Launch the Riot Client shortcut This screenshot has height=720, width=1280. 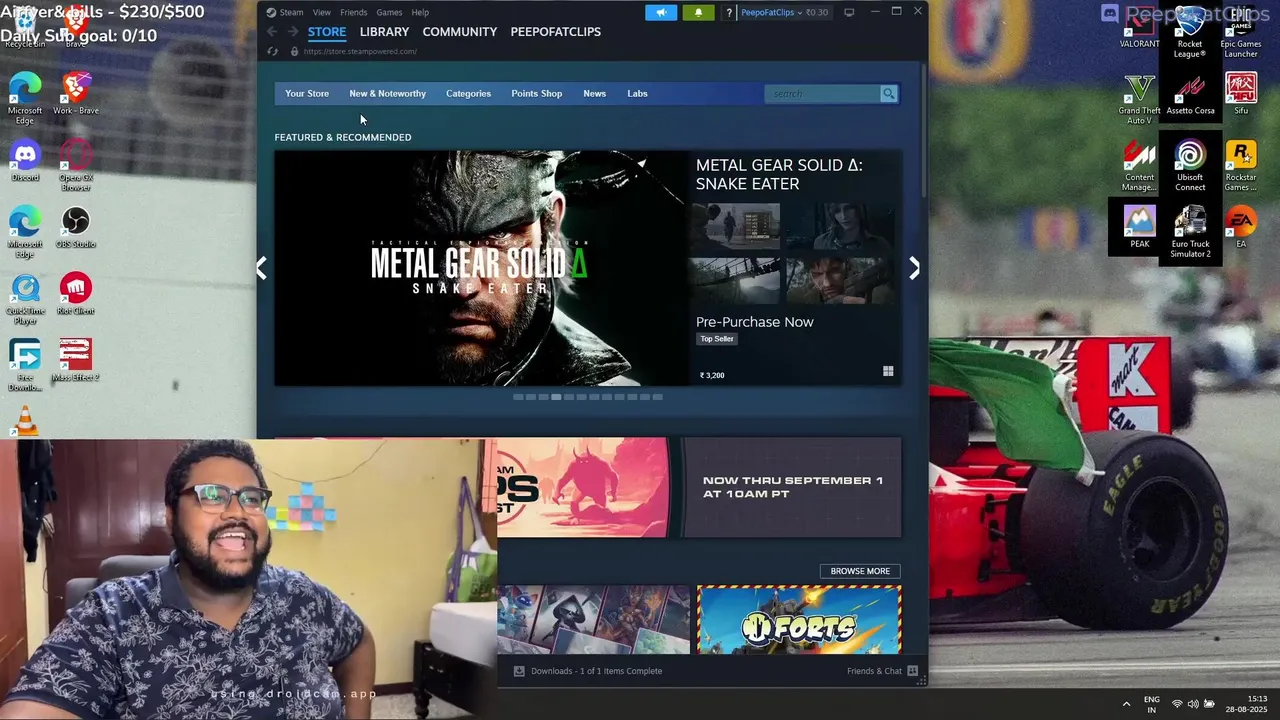75,294
